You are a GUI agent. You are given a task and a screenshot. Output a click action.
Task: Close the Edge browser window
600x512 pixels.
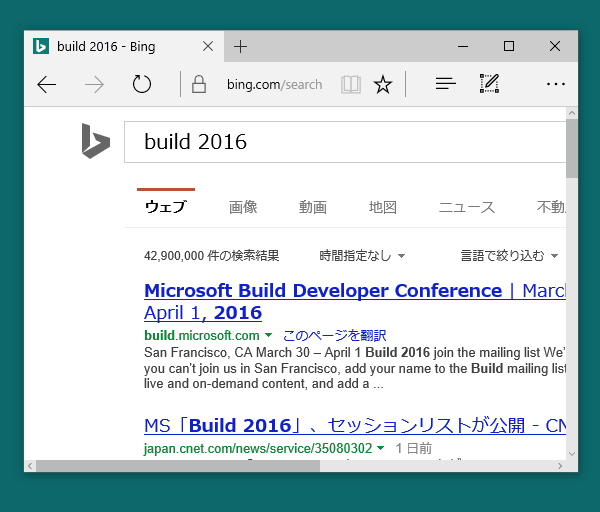click(555, 46)
